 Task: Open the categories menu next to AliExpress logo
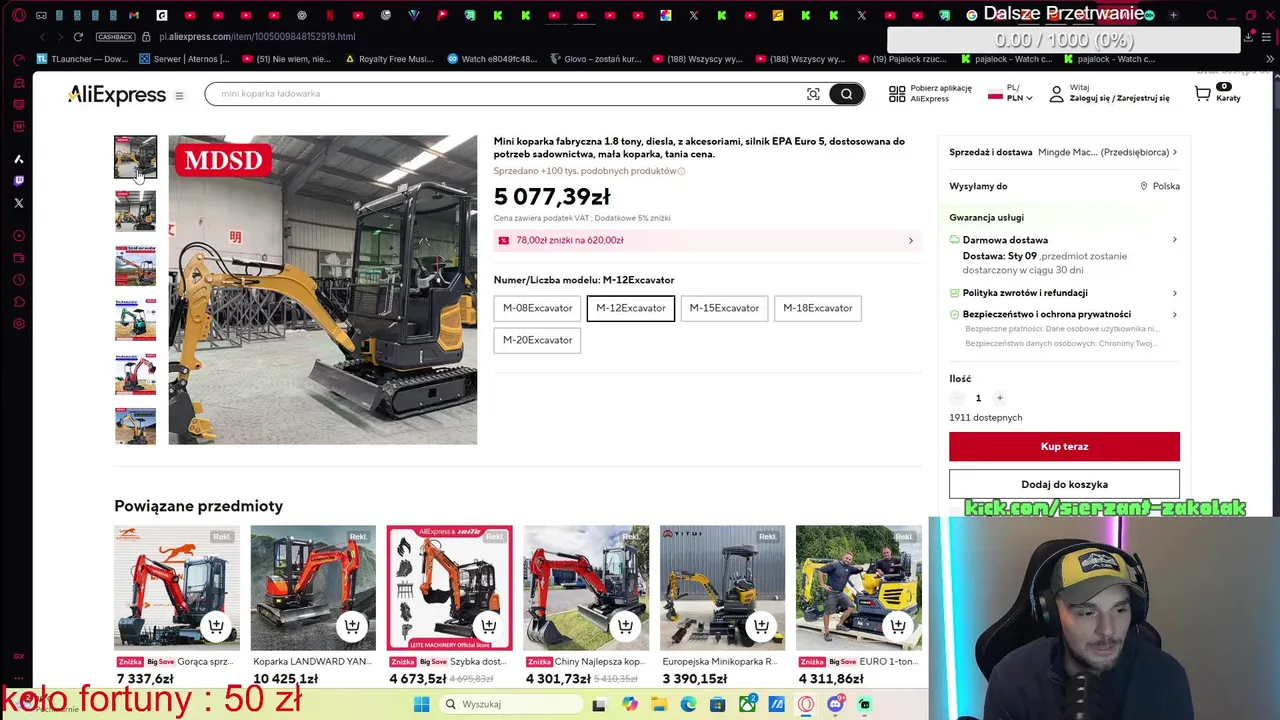pos(179,96)
